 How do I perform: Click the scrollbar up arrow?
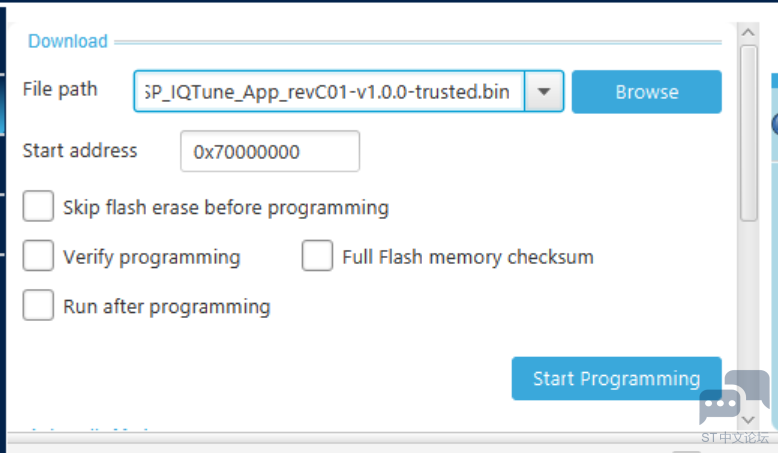tap(748, 33)
